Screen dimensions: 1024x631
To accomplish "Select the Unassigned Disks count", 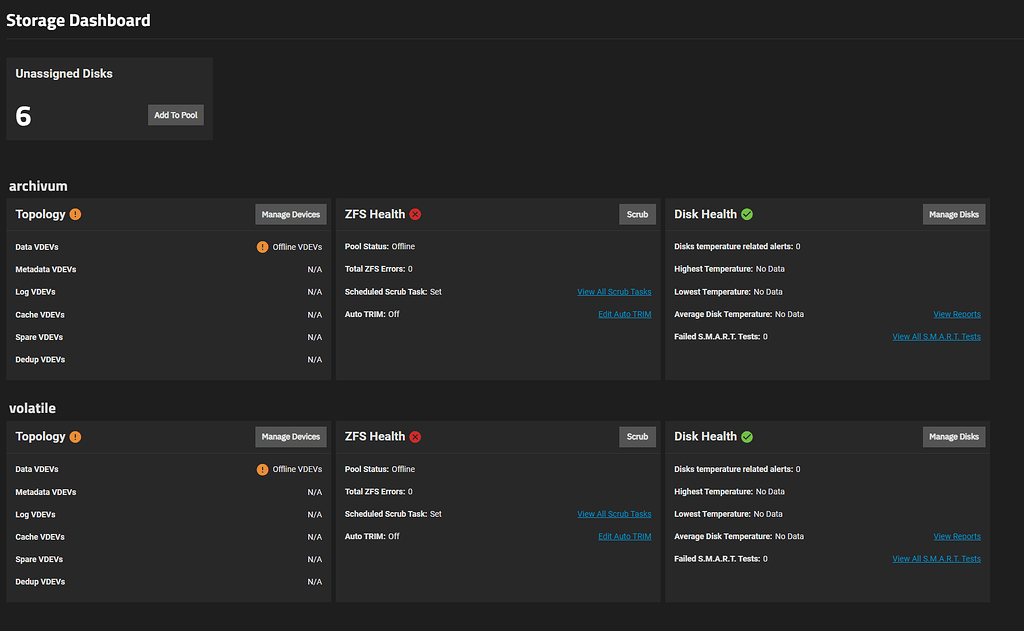I will pos(23,116).
